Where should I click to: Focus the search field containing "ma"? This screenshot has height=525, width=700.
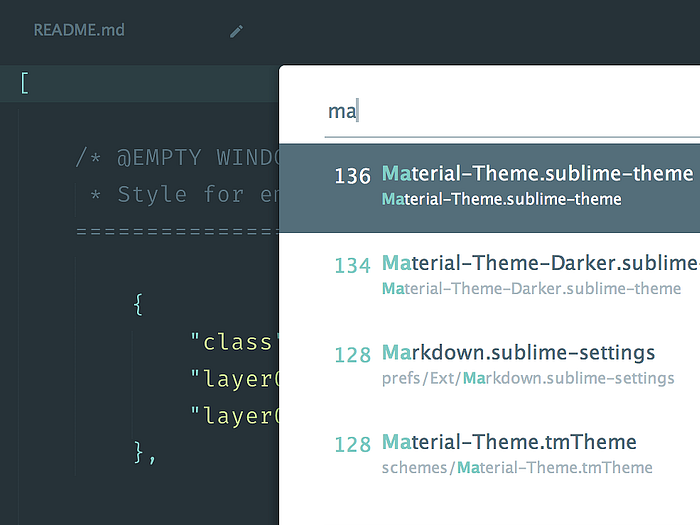(x=512, y=111)
